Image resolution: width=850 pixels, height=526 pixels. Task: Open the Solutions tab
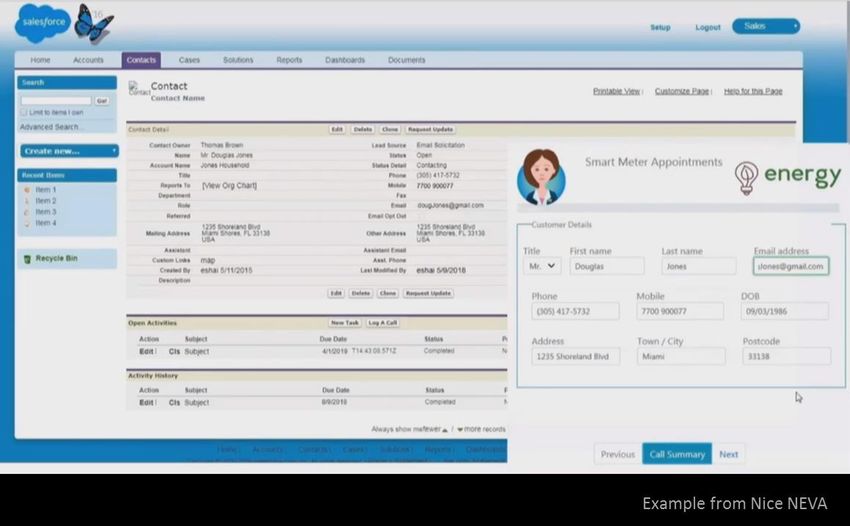tap(238, 60)
